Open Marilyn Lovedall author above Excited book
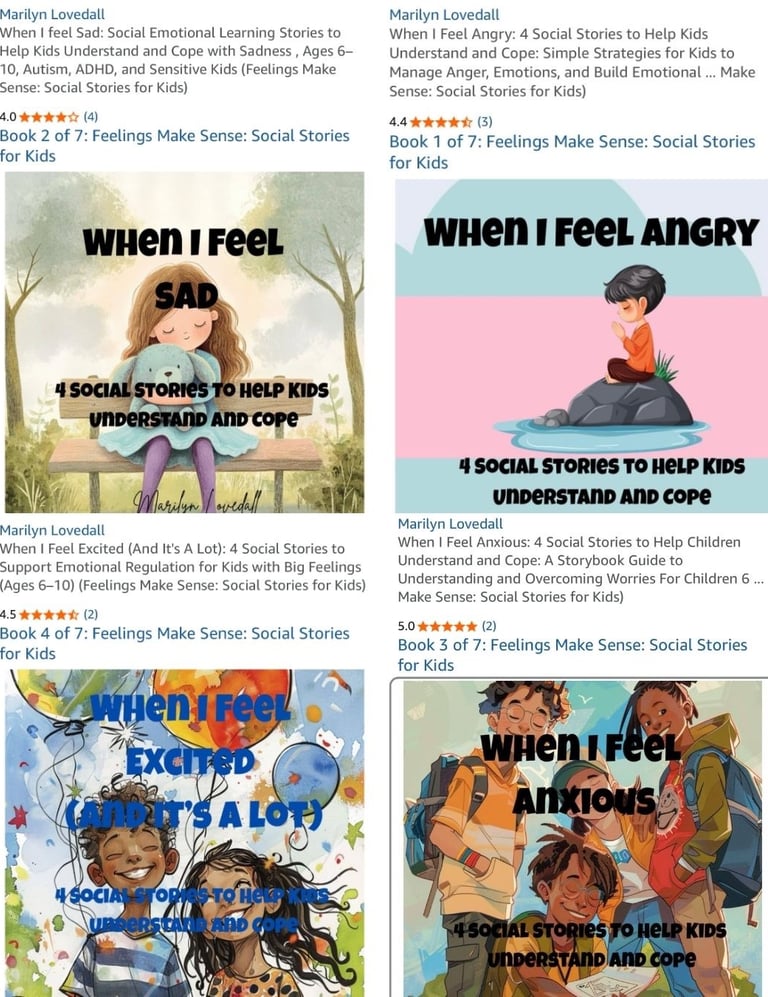This screenshot has width=768, height=997. click(x=52, y=530)
